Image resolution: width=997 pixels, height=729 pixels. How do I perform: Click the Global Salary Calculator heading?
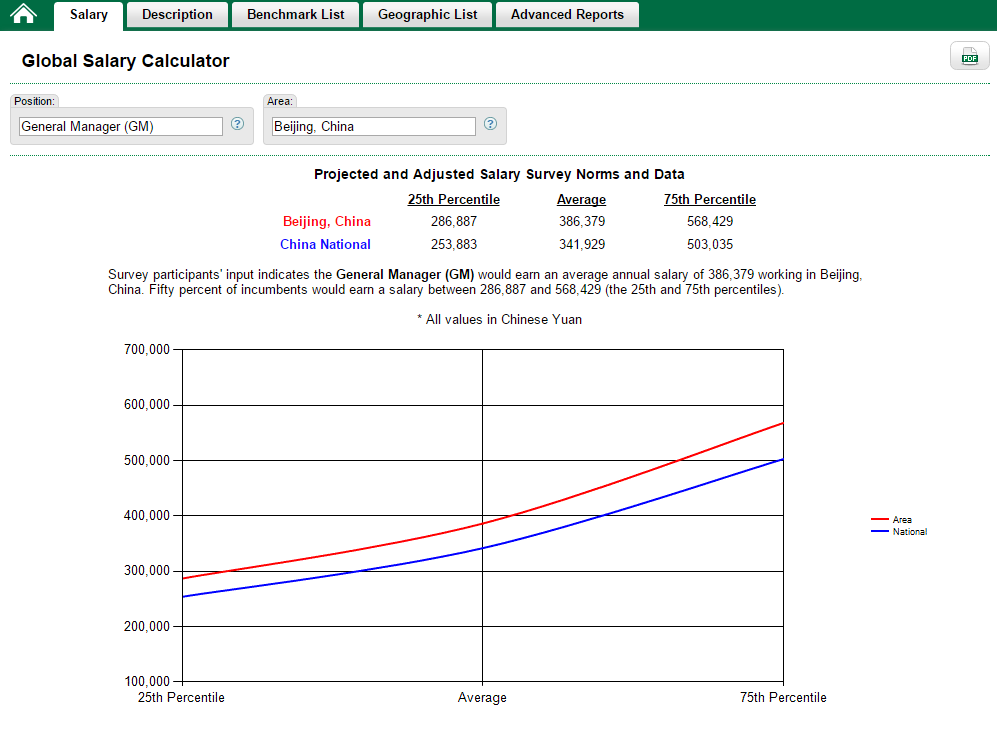coord(125,61)
